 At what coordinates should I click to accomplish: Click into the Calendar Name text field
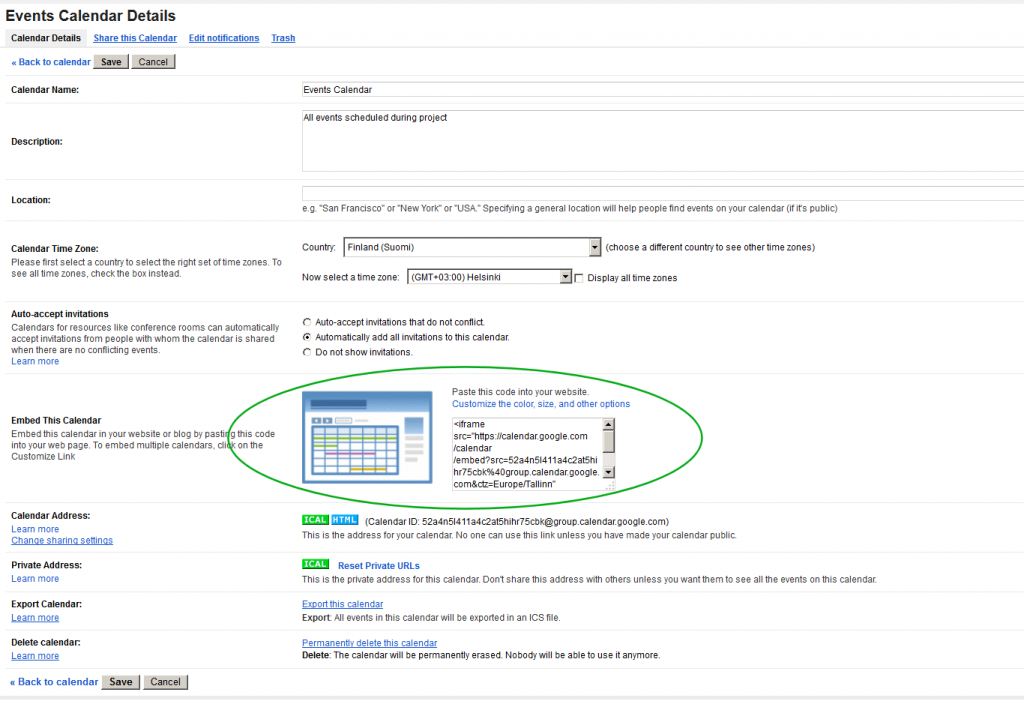click(x=660, y=89)
